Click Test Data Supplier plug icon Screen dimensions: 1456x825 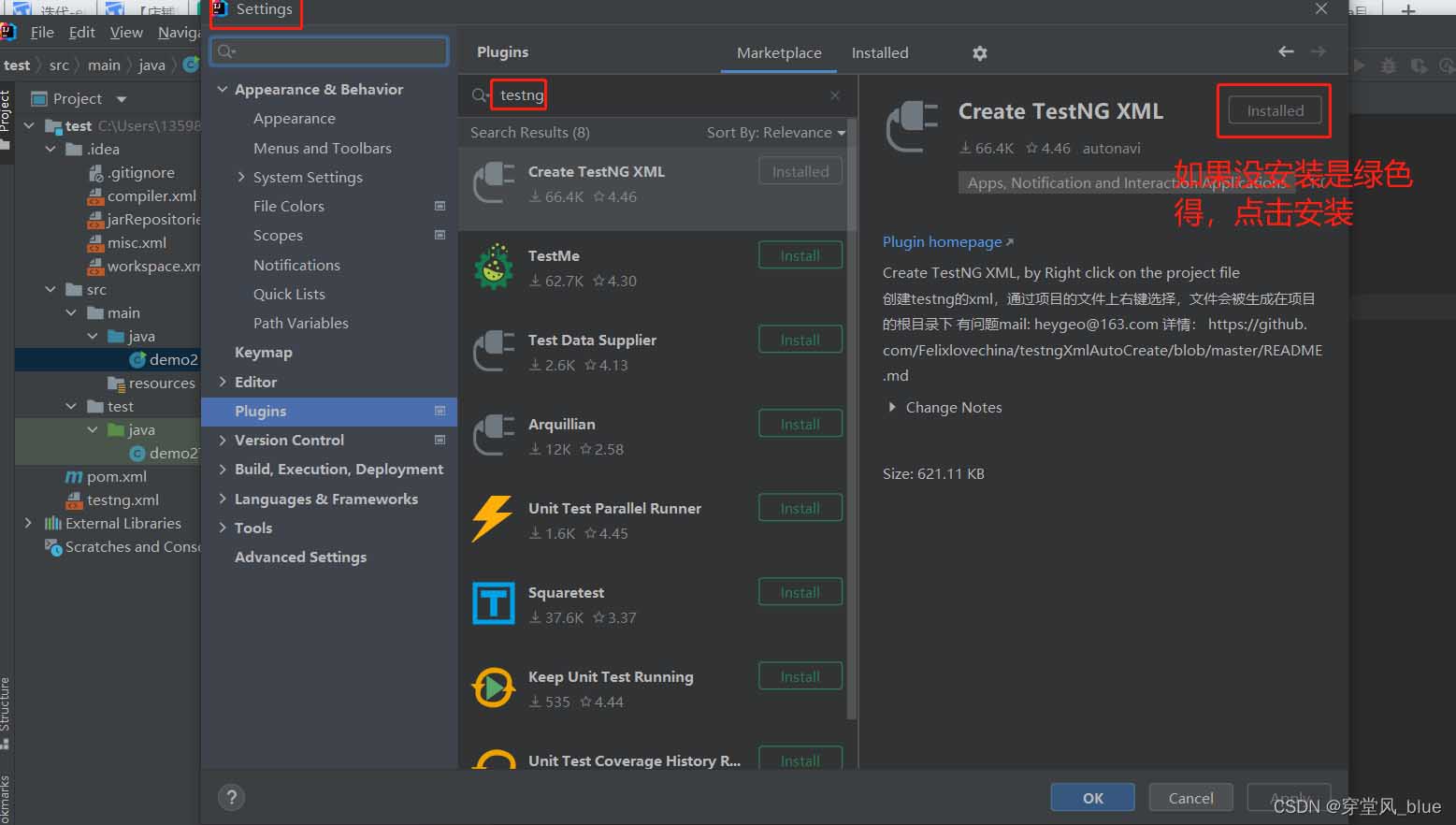[493, 351]
